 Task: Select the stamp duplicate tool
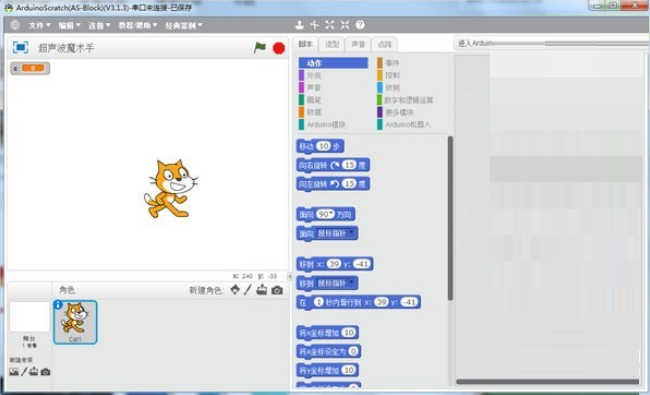[299, 25]
